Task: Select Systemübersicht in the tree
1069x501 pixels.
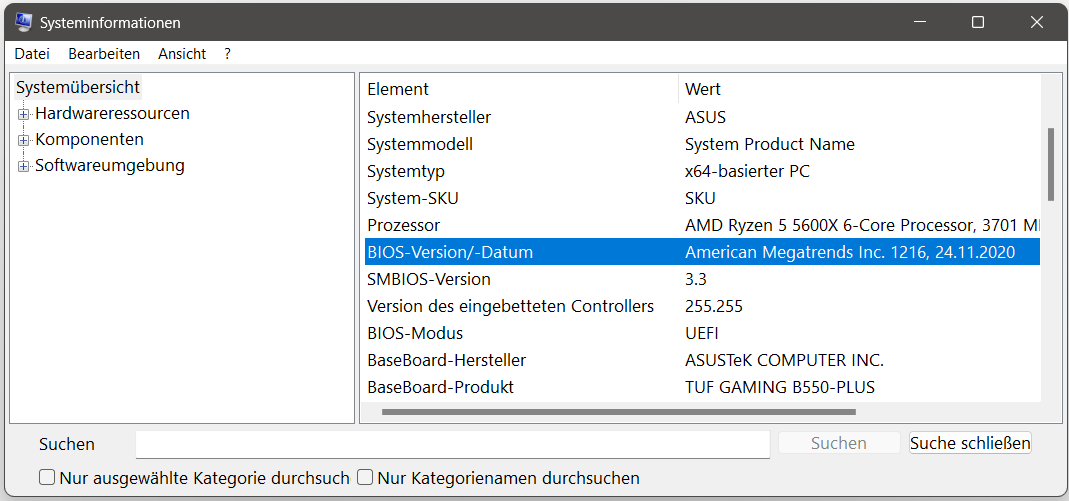Action: [x=78, y=88]
